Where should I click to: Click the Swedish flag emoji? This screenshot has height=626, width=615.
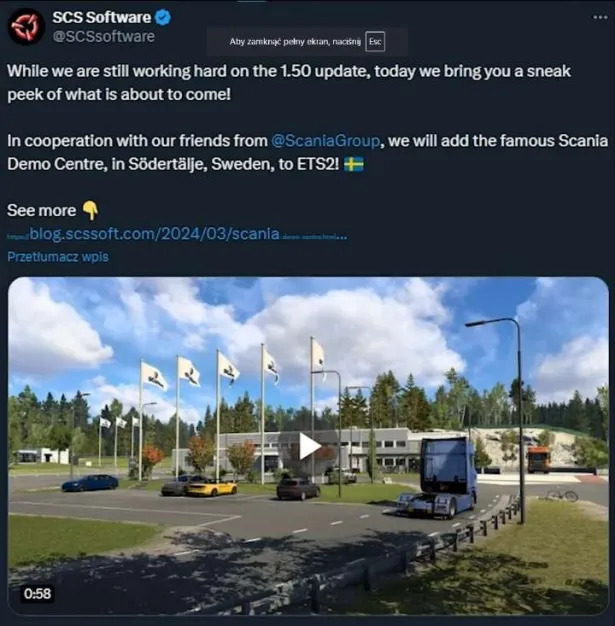click(354, 164)
